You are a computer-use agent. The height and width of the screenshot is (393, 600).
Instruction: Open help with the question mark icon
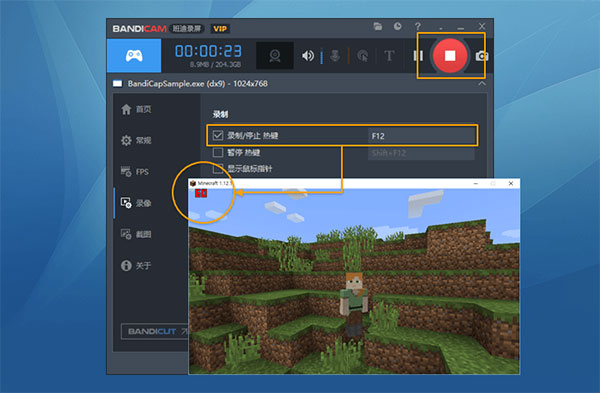coord(417,26)
